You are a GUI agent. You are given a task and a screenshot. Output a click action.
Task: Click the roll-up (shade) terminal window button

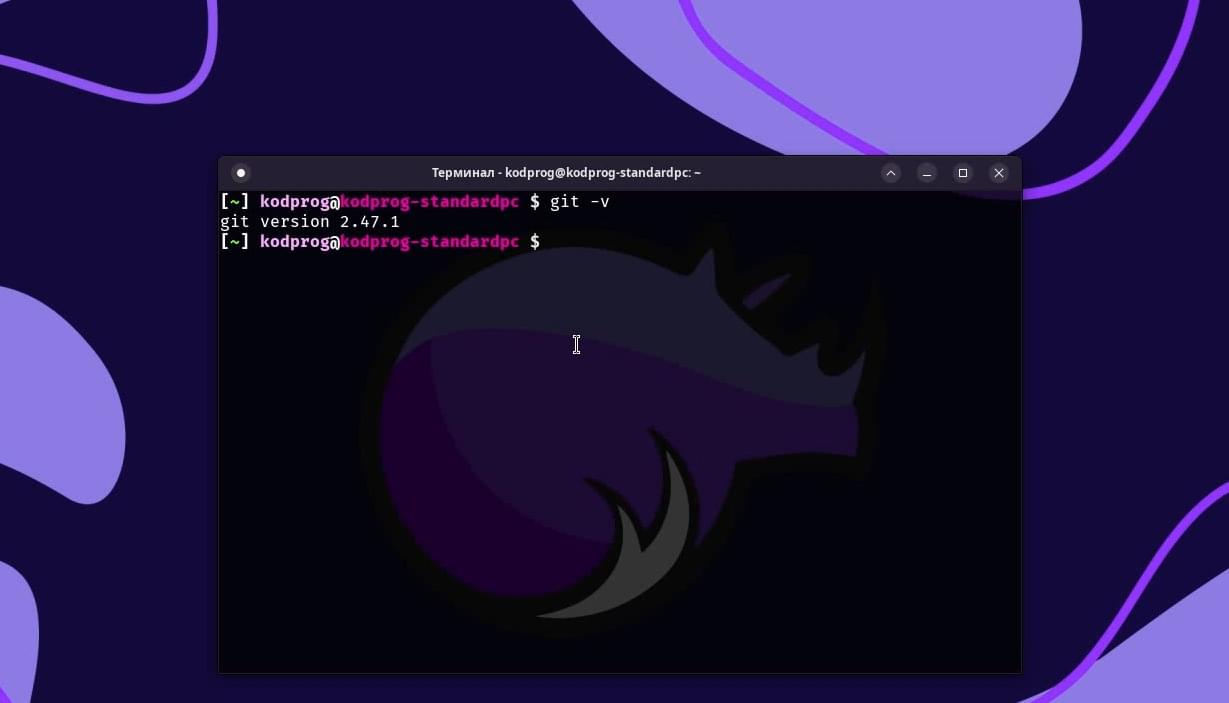click(891, 173)
